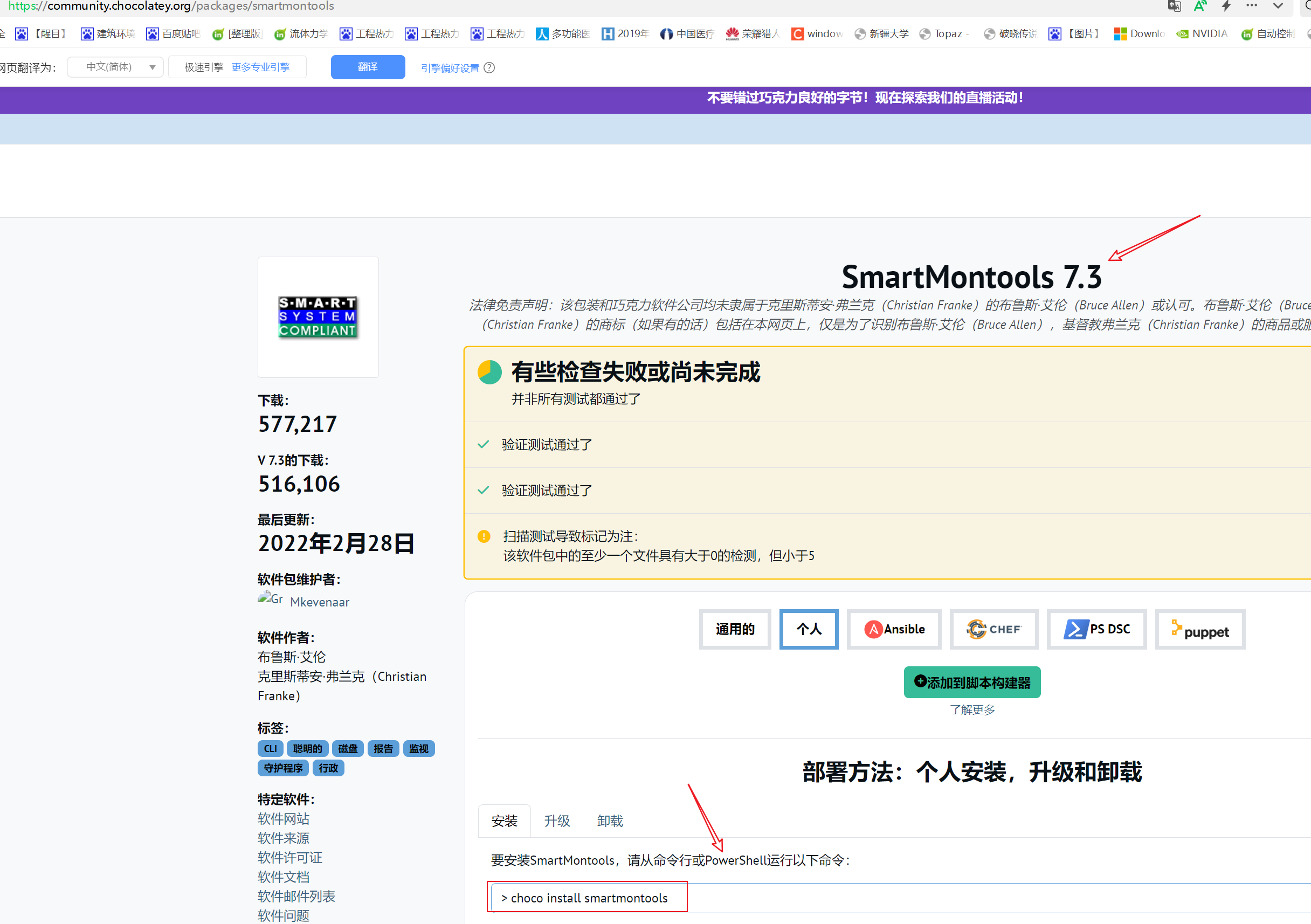1311x924 pixels.
Task: Open the 自动控制 bookmark
Action: (1269, 34)
